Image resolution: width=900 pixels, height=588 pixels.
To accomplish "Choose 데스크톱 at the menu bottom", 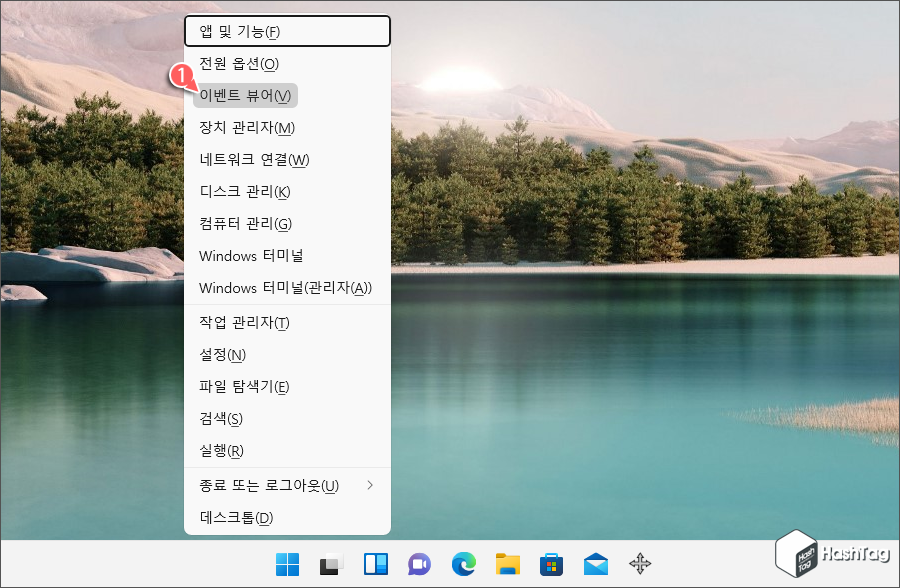I will coord(240,516).
